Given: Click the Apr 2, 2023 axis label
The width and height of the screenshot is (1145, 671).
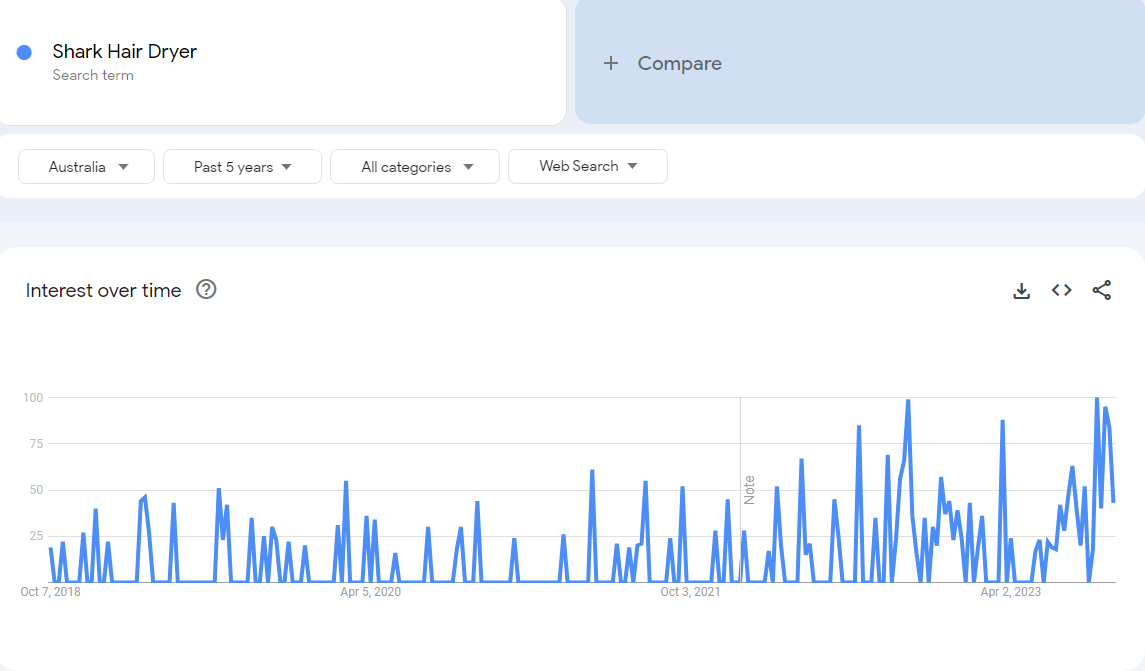Looking at the screenshot, I should pos(1011,591).
